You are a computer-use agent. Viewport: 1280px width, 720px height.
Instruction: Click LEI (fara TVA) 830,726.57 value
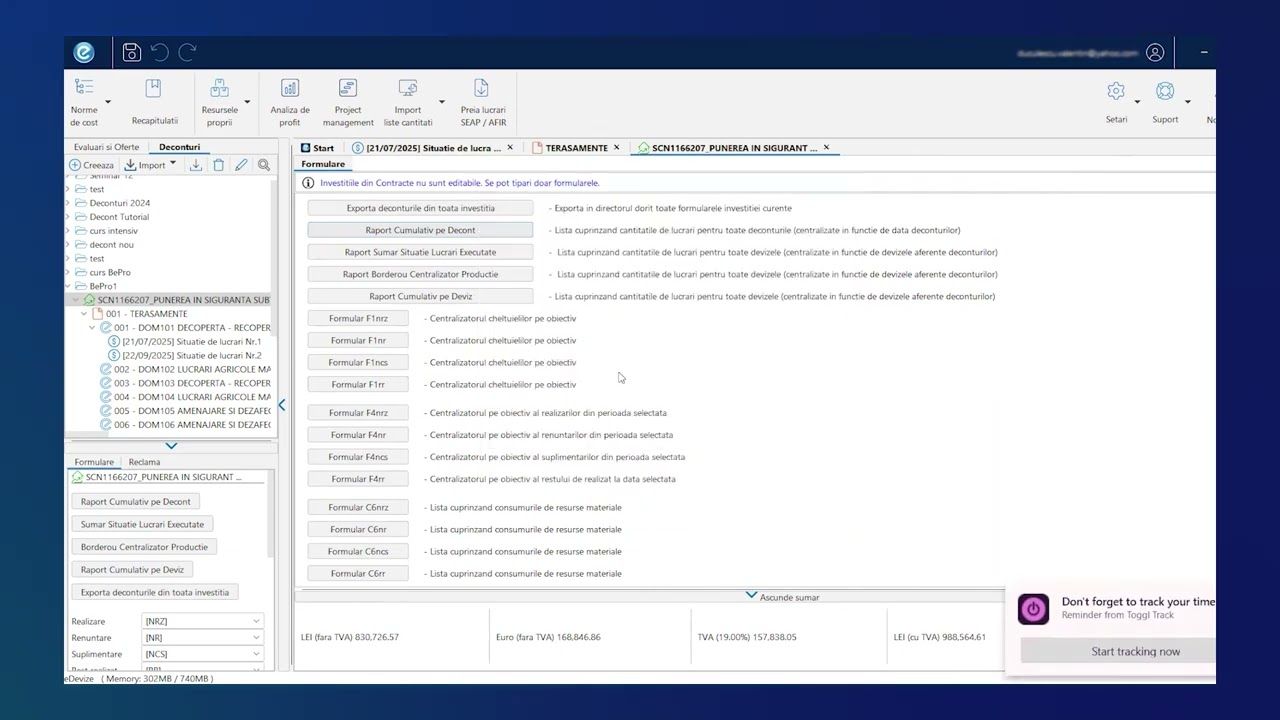350,637
